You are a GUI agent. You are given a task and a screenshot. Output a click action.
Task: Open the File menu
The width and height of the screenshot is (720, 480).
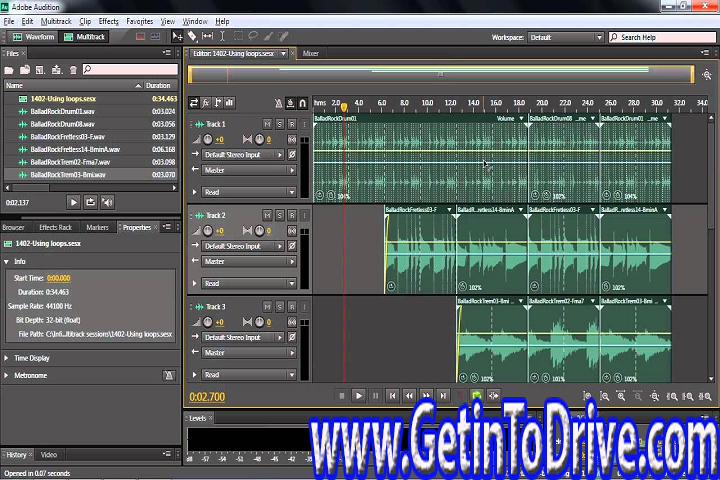[x=9, y=22]
